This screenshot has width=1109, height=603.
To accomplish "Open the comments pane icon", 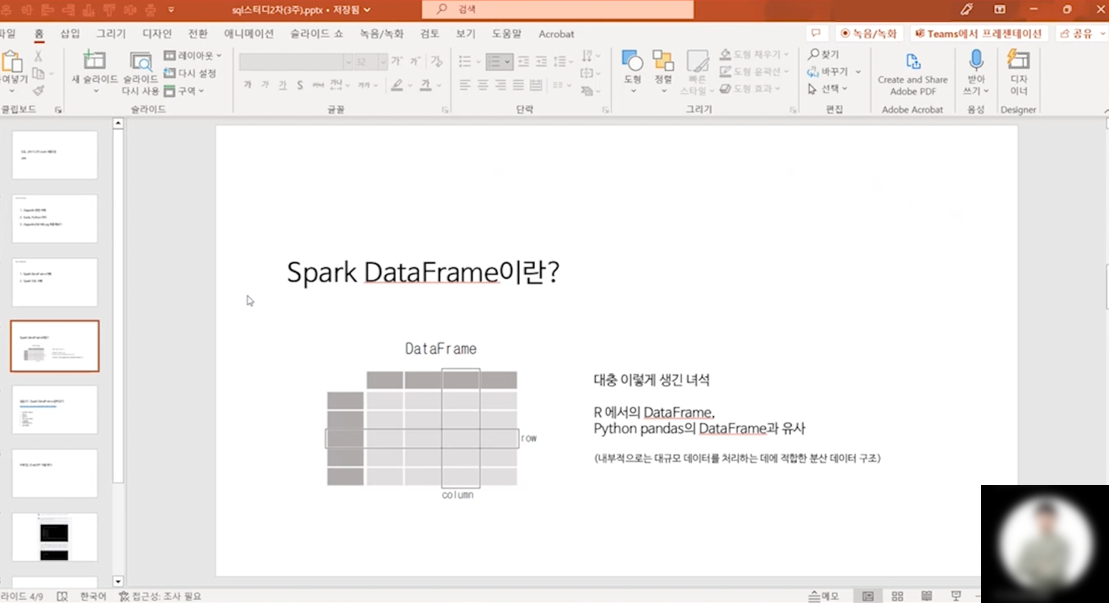I will tap(815, 33).
